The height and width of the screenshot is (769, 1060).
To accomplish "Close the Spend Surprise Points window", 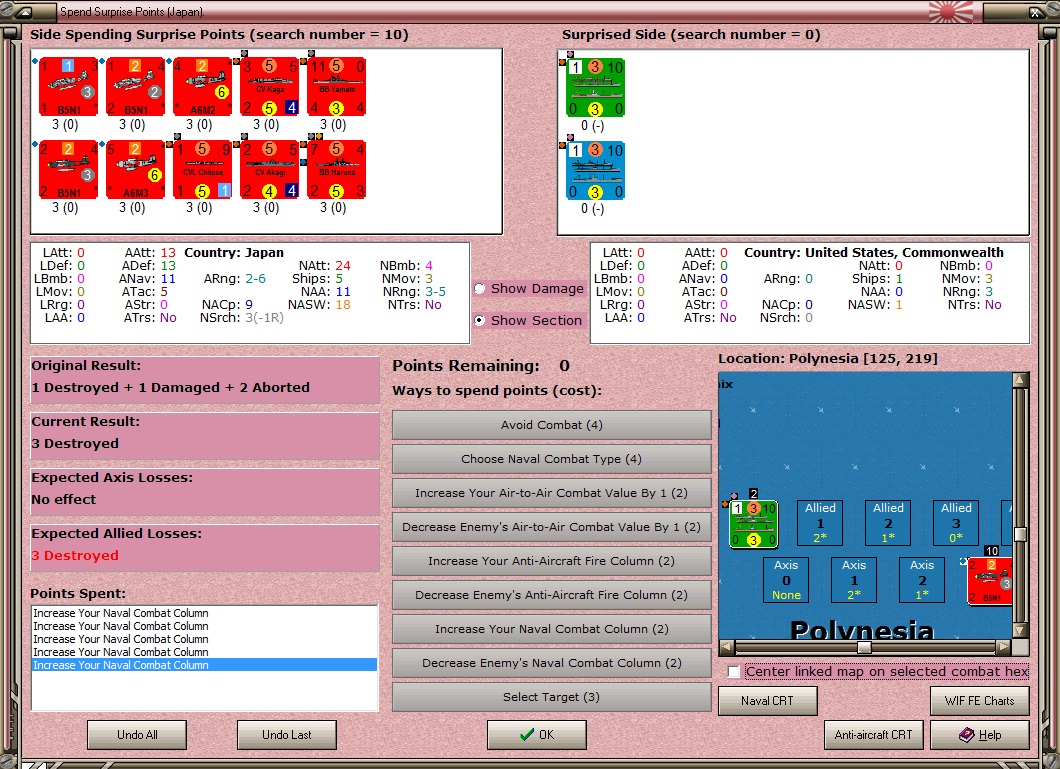I will click(1037, 12).
